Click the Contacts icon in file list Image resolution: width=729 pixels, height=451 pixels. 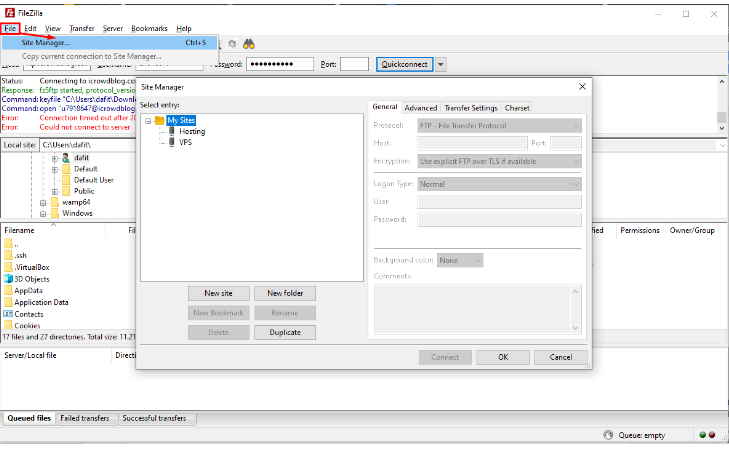coord(8,314)
